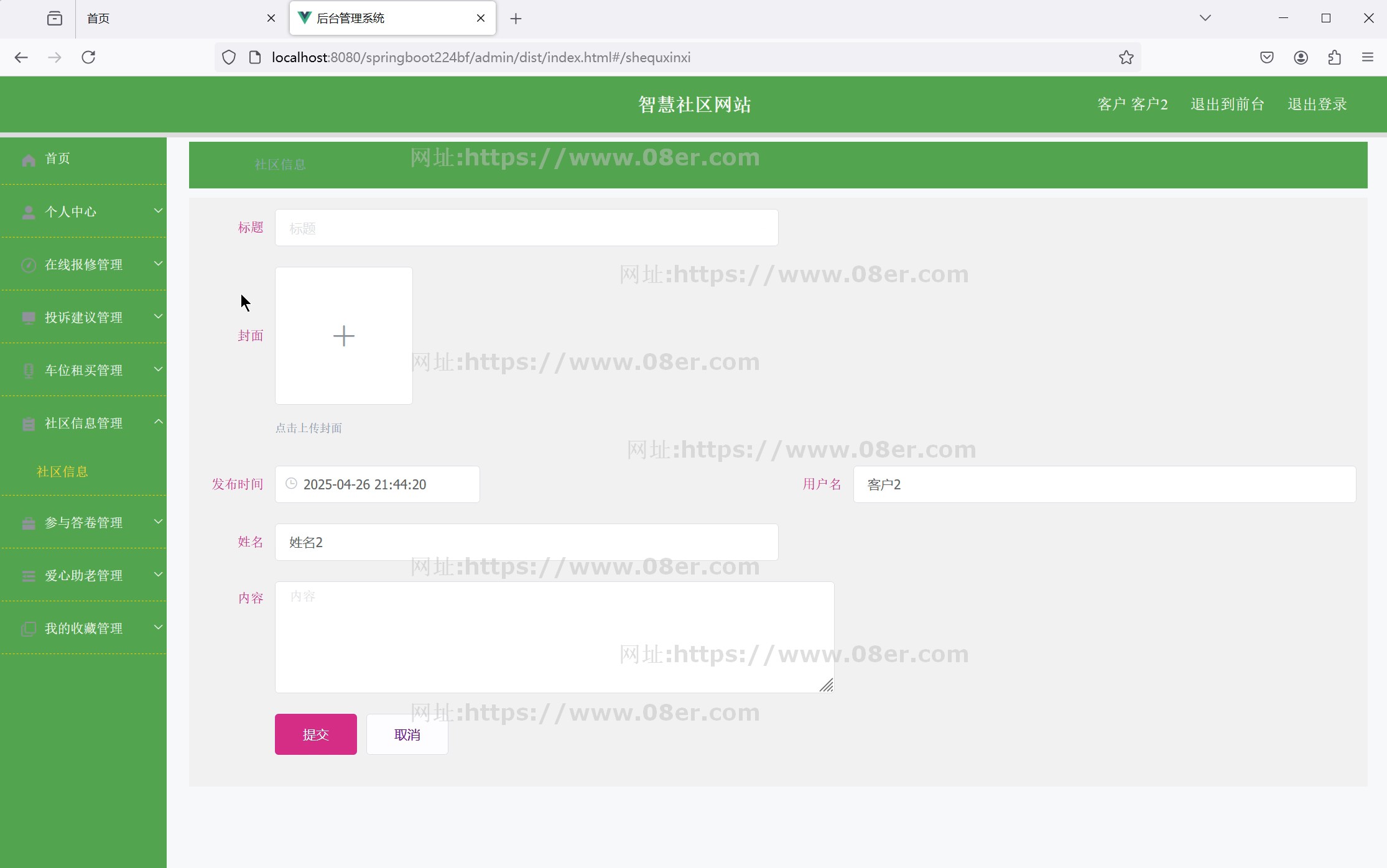Image resolution: width=1387 pixels, height=868 pixels.
Task: Expand the 我的收藏管理 chevron
Action: pyautogui.click(x=159, y=627)
